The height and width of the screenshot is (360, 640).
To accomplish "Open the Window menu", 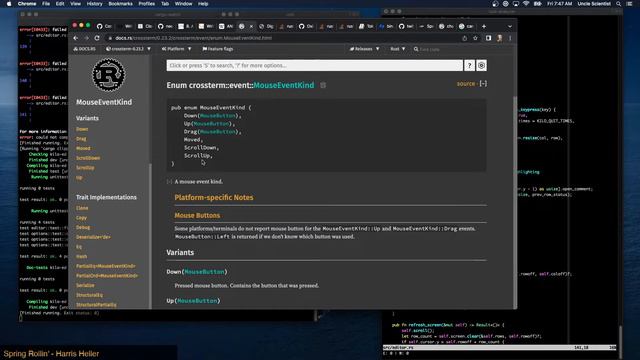I will 184,4.
